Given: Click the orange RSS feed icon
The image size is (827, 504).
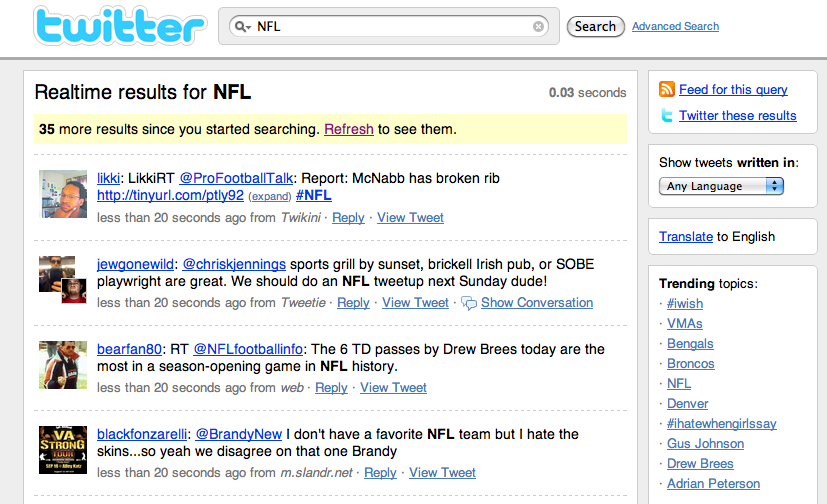Looking at the screenshot, I should 667,90.
